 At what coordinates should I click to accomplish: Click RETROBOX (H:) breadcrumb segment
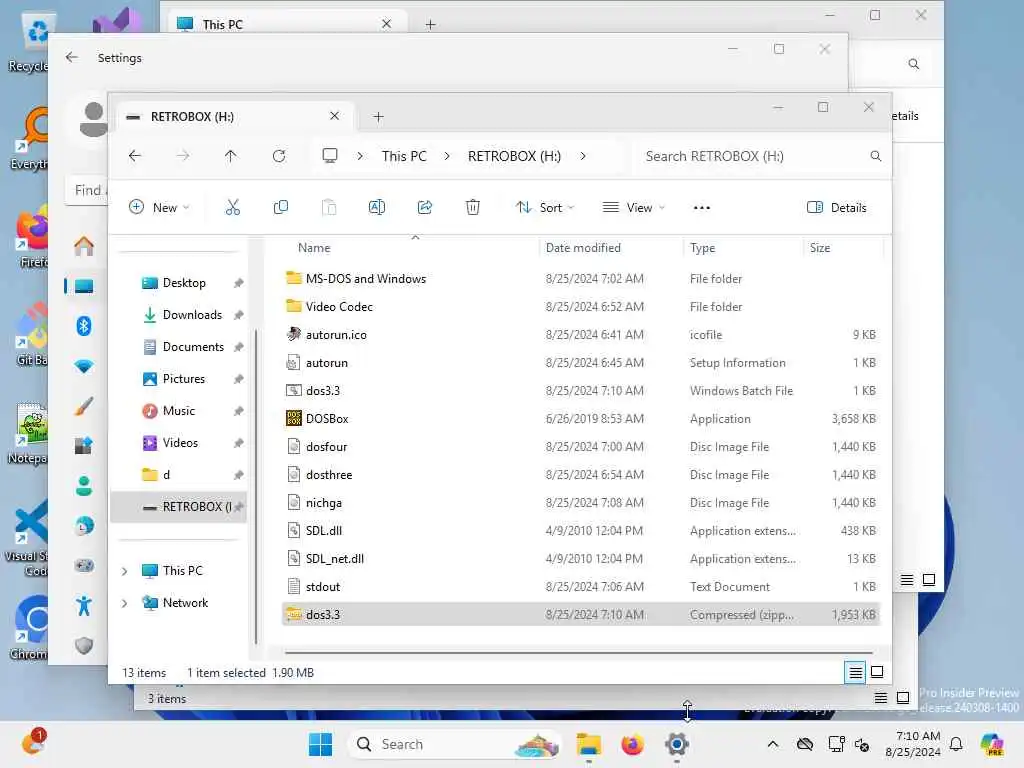coord(514,156)
